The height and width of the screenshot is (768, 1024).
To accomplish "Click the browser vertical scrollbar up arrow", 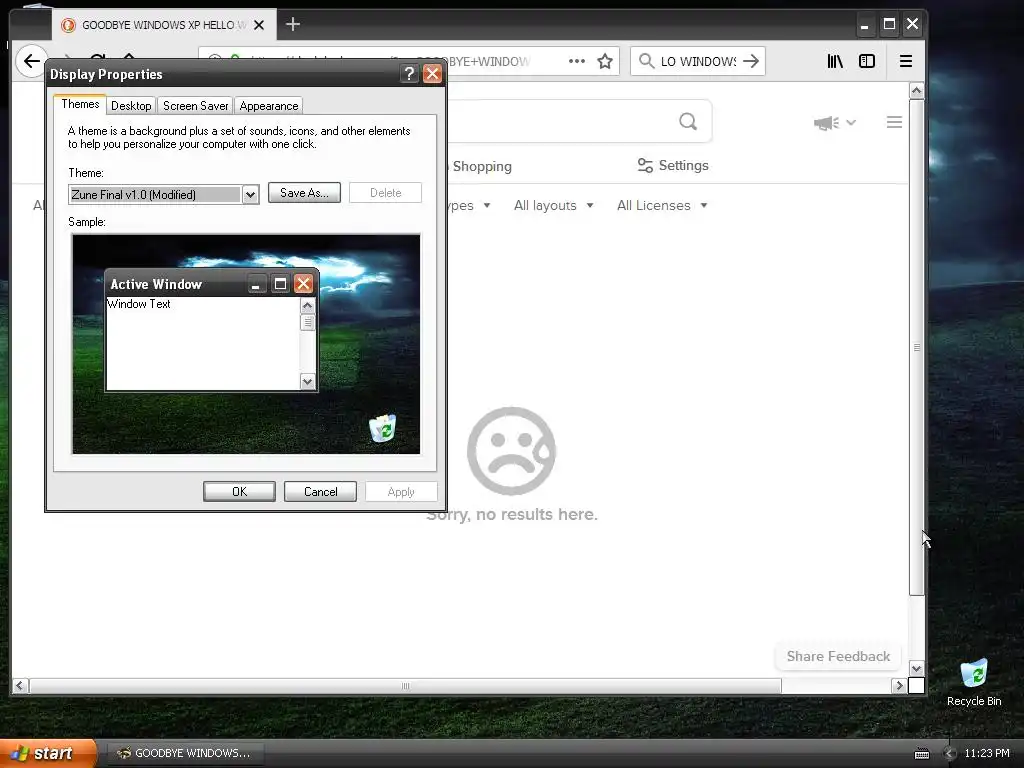I will tap(916, 91).
